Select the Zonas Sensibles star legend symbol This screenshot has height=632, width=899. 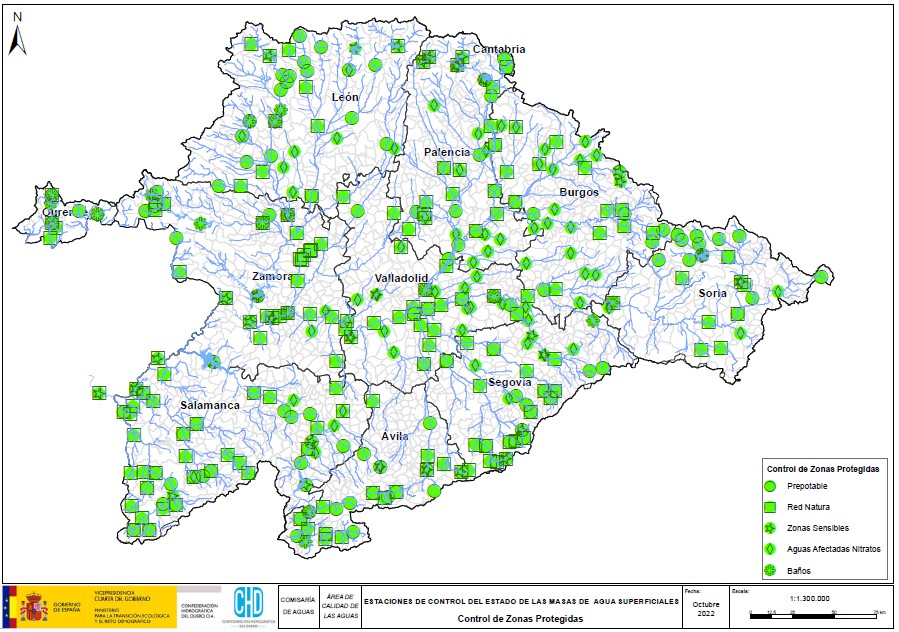(x=770, y=528)
